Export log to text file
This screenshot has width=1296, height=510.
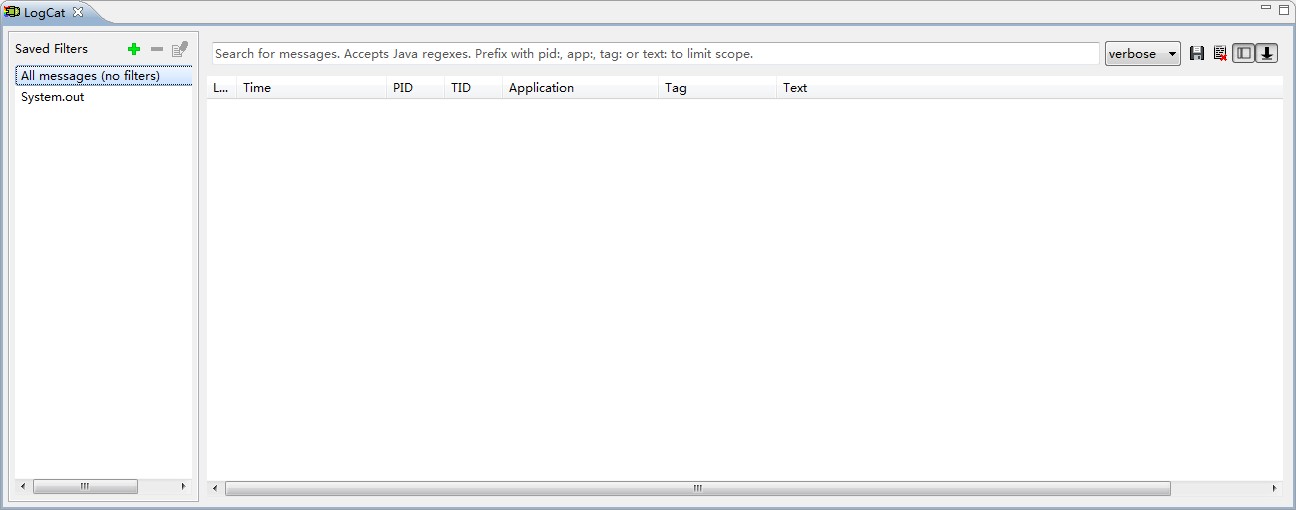tap(1197, 54)
